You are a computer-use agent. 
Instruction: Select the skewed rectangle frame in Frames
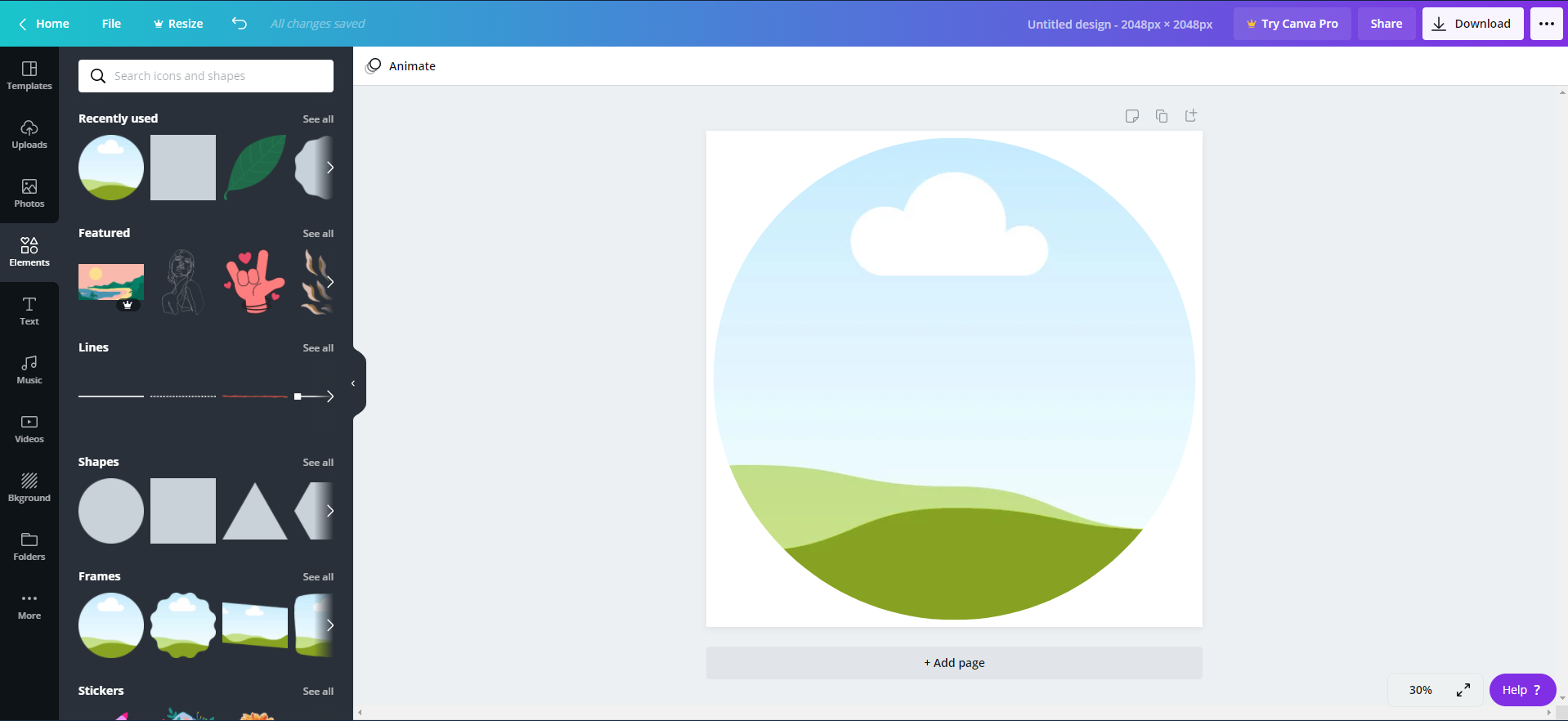pos(255,625)
